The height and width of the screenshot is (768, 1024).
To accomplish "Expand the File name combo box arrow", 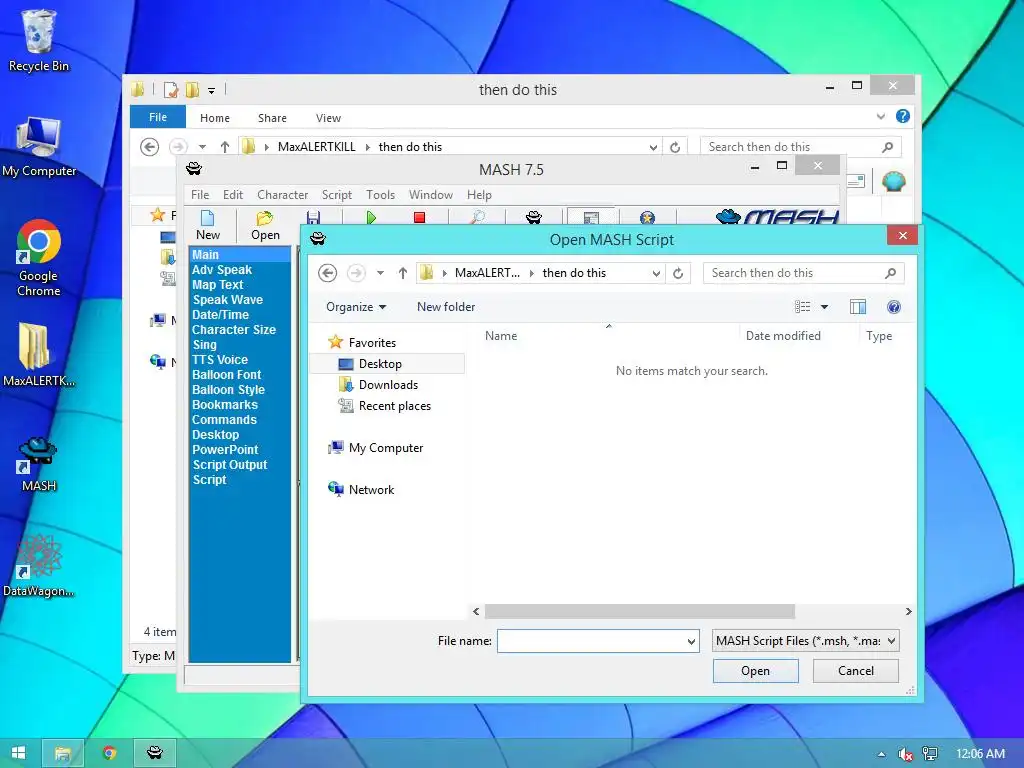I will tap(691, 641).
